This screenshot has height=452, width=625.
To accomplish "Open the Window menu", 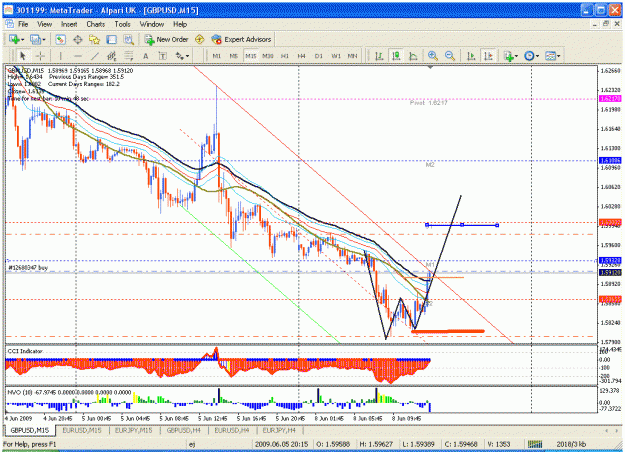I will 152,24.
